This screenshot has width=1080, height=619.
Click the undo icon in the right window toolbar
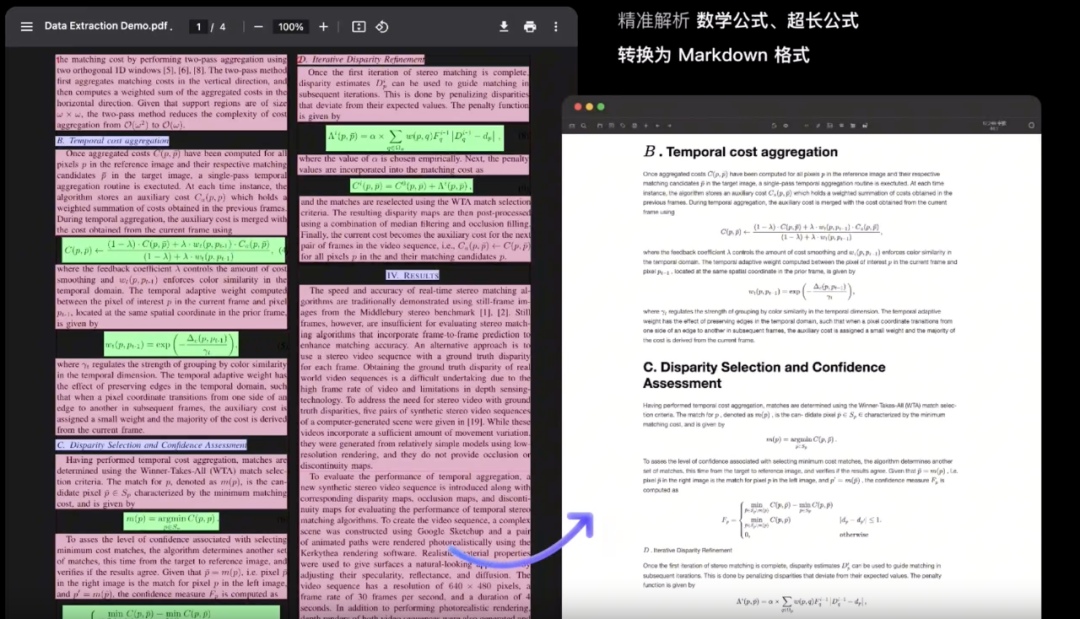point(774,125)
